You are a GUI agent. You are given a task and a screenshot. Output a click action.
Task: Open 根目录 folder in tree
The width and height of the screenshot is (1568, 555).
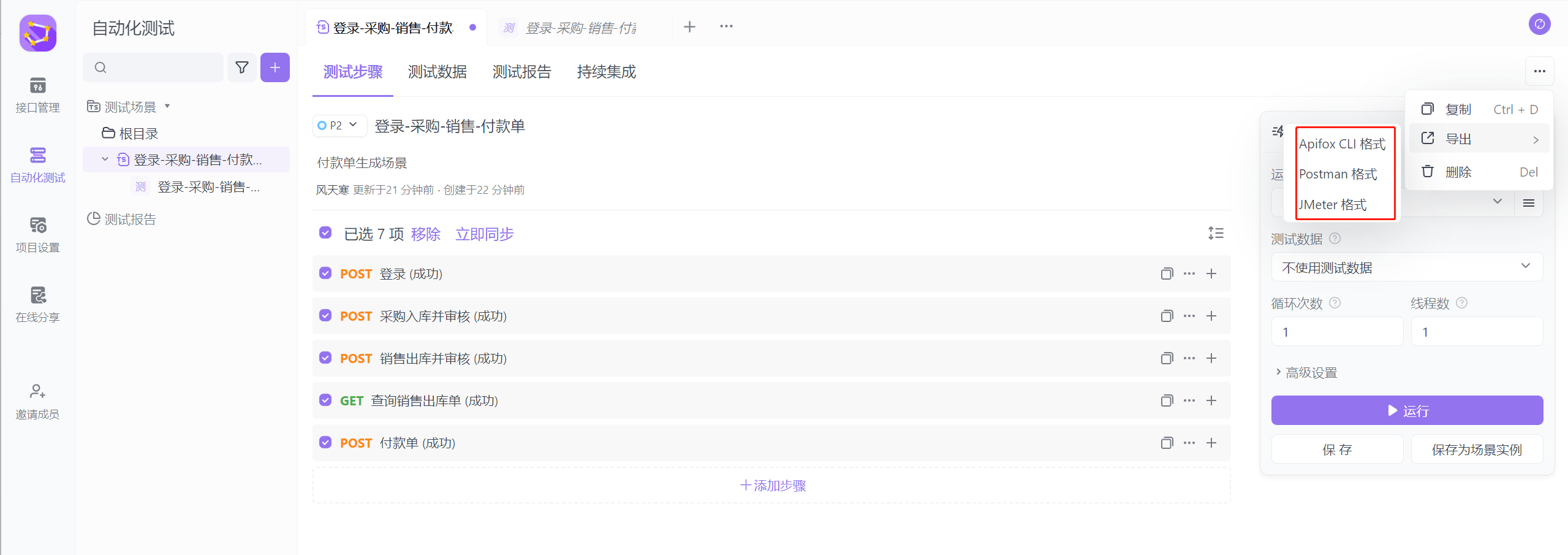[131, 133]
